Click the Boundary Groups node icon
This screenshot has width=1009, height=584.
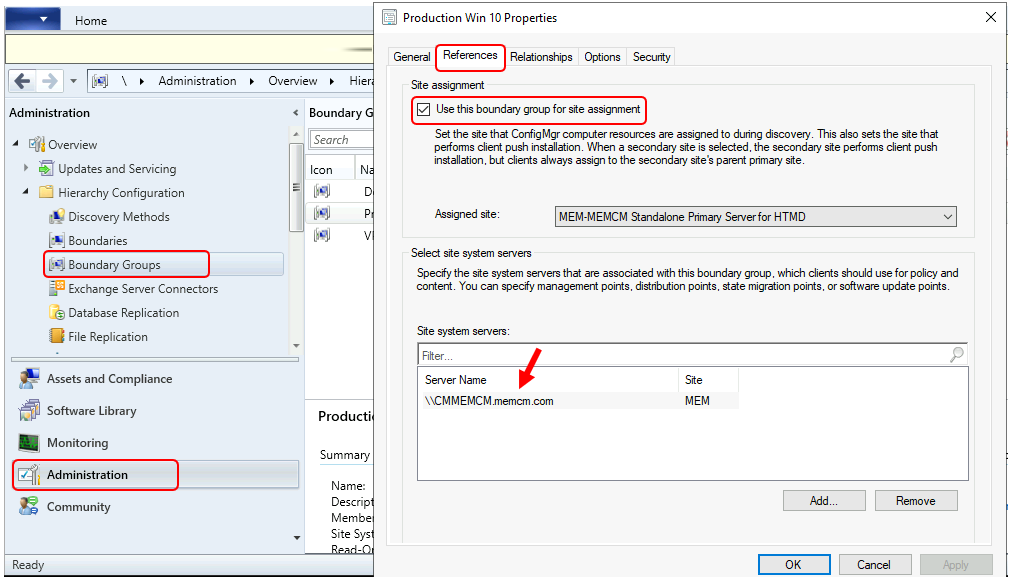(x=57, y=264)
